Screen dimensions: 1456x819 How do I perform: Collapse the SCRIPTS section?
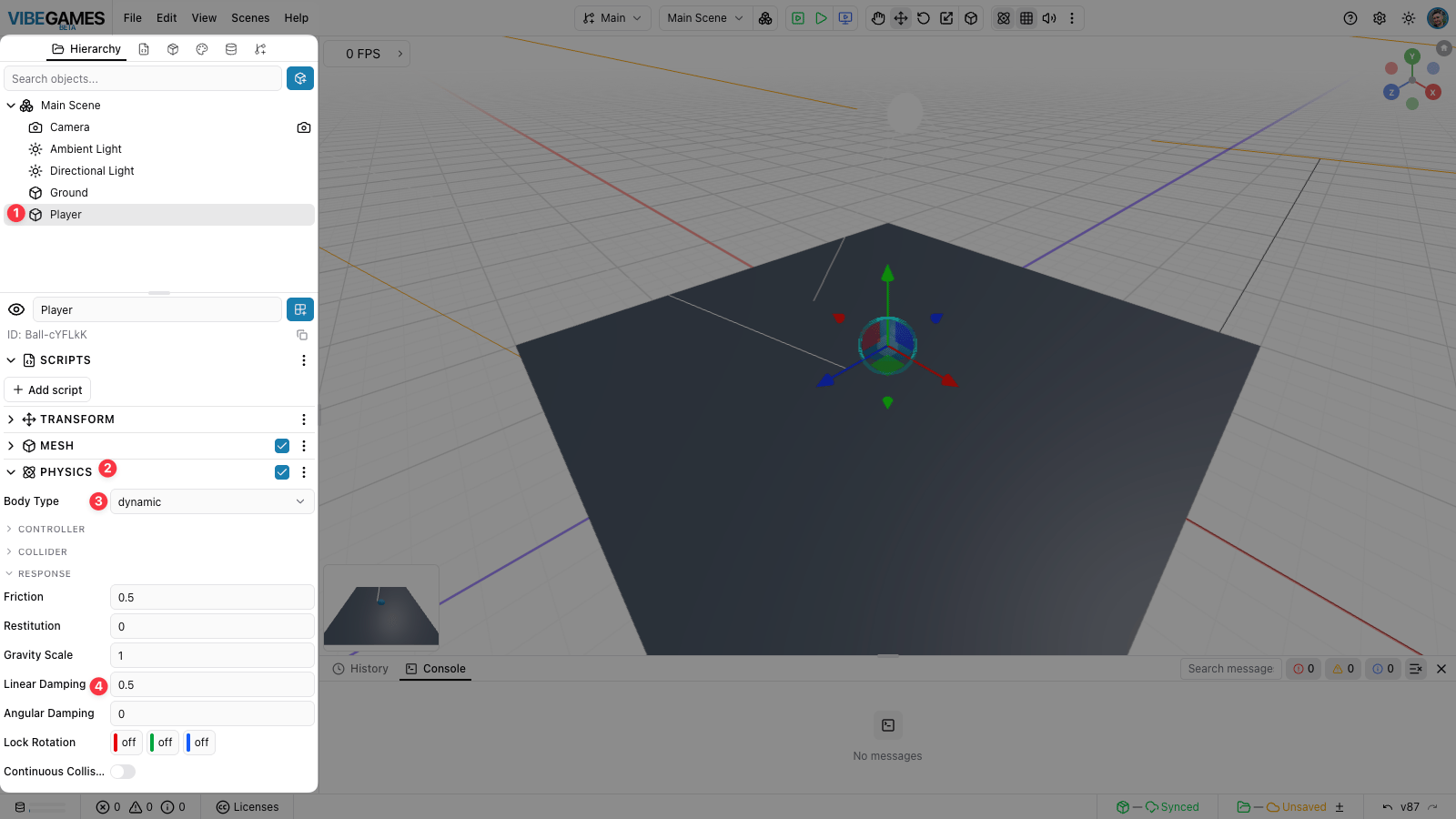click(11, 360)
